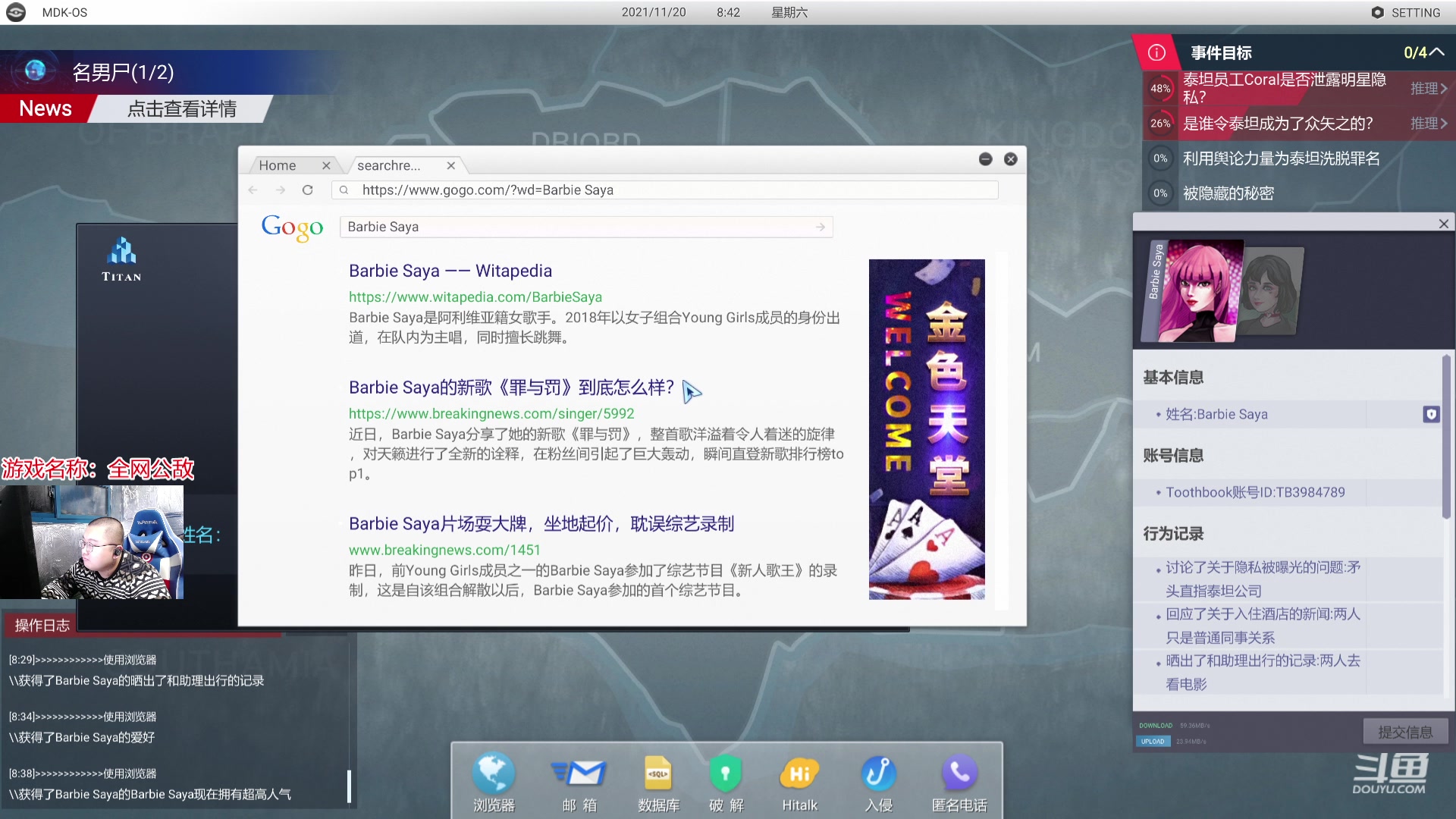Click the browser forward arrow

pos(281,190)
